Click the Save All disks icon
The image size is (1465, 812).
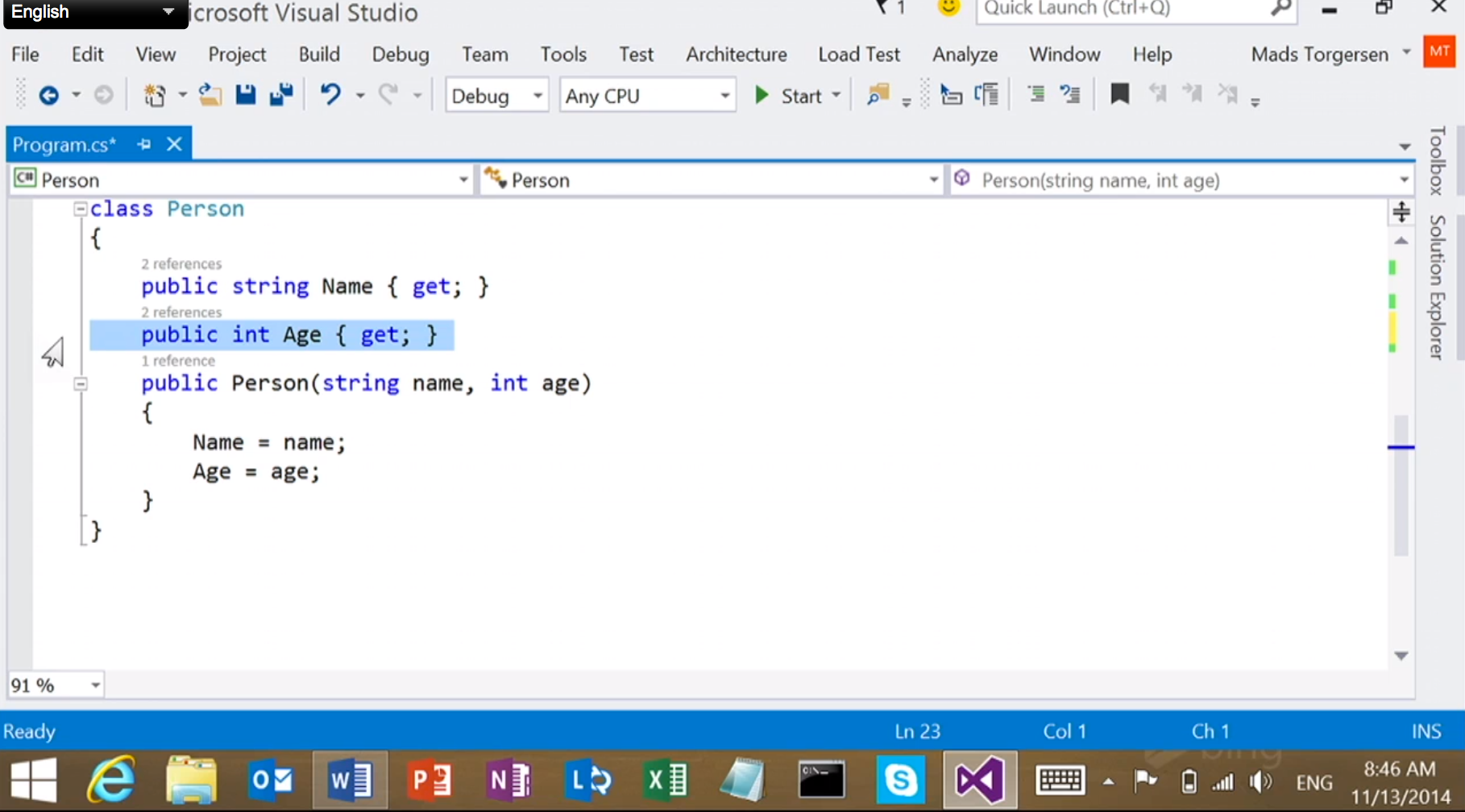click(281, 95)
